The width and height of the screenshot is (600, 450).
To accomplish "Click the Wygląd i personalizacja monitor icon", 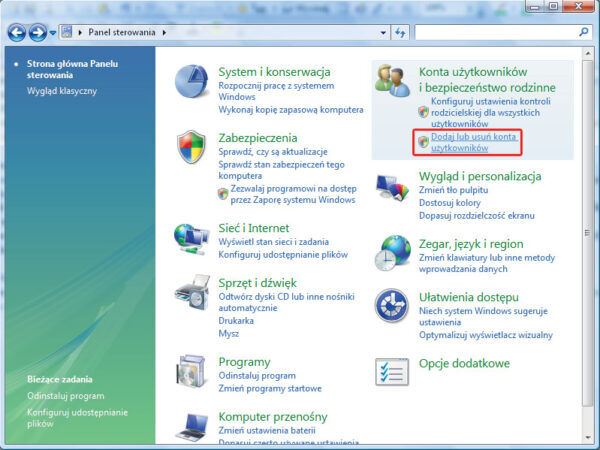I will (x=391, y=187).
